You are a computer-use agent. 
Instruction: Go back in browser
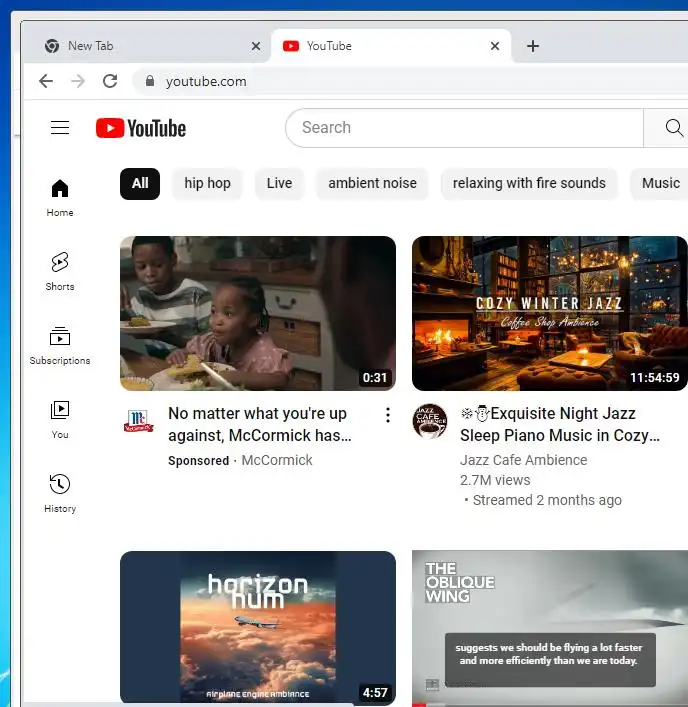[46, 81]
